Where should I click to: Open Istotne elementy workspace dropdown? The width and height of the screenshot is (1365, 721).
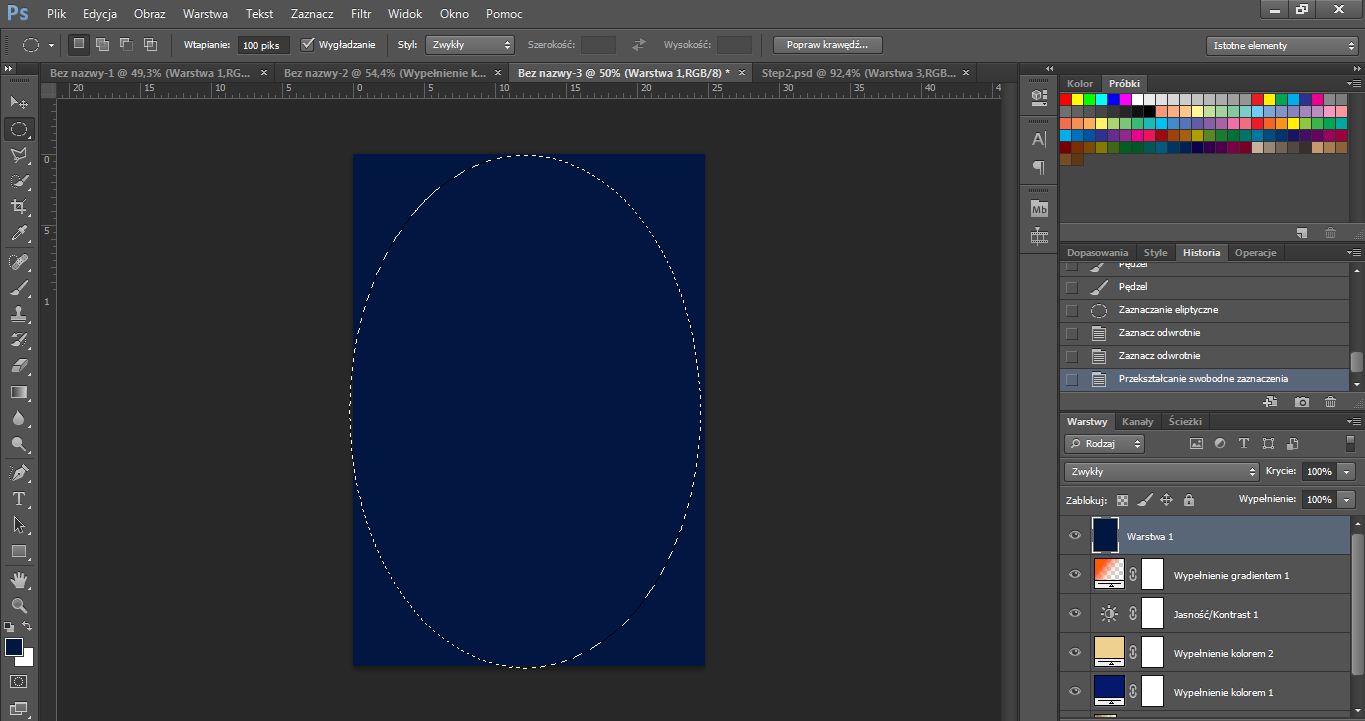point(1282,45)
